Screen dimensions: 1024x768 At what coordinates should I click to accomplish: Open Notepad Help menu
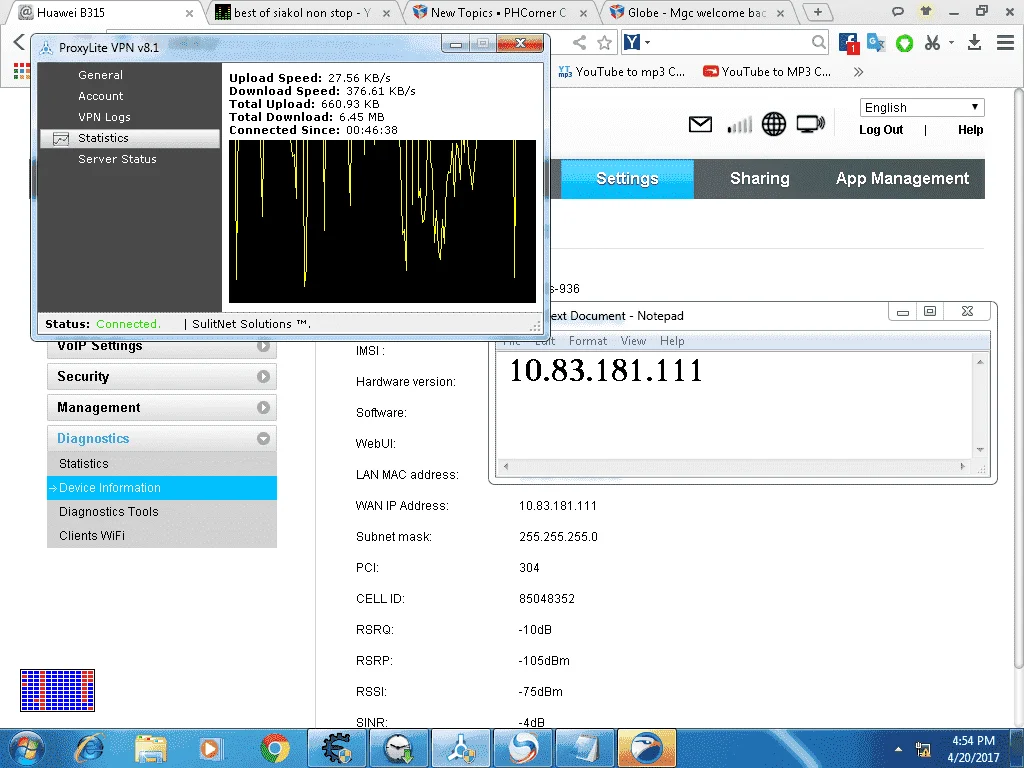672,341
